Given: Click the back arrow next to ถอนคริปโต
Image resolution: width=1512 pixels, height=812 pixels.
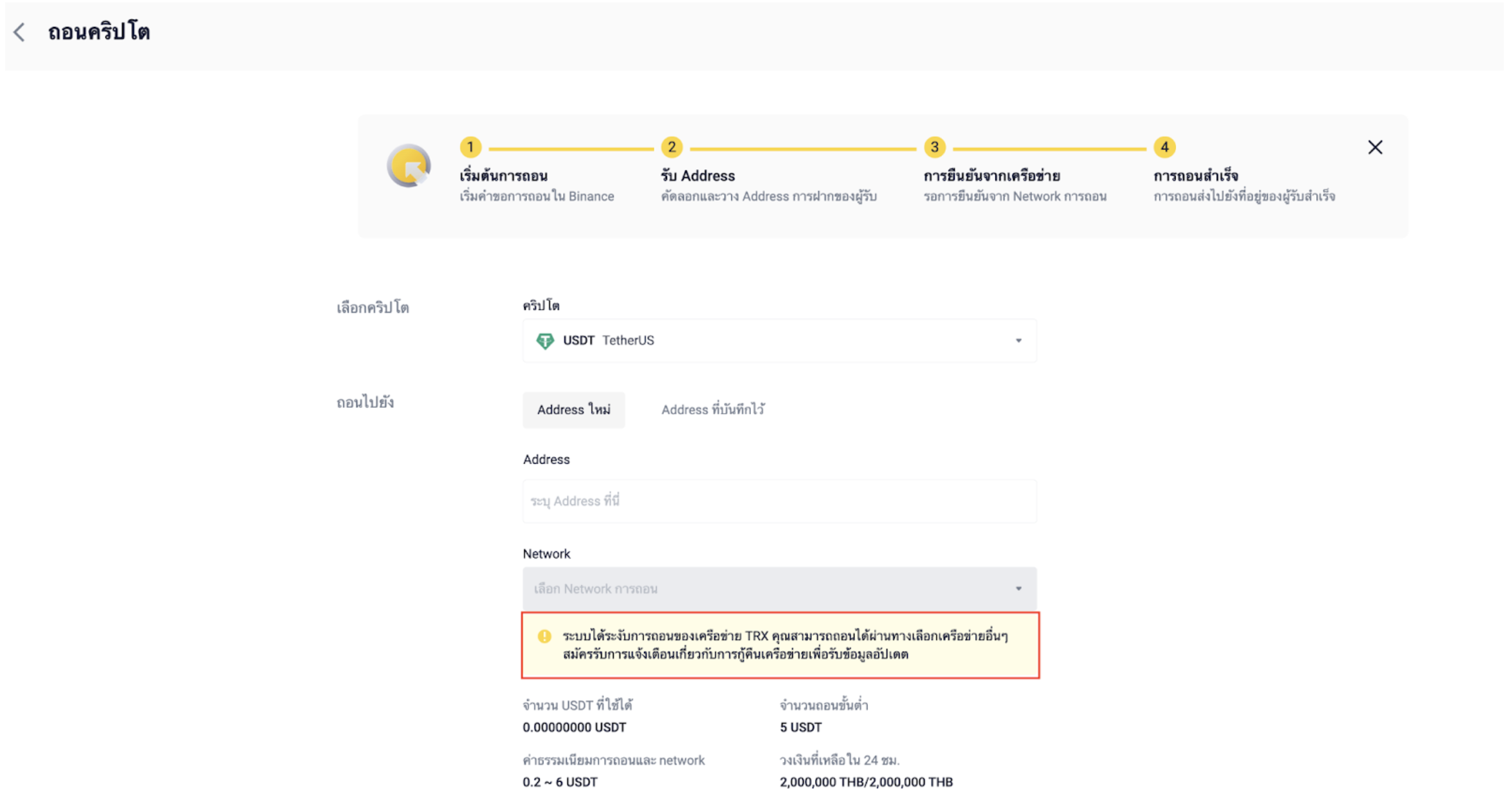Looking at the screenshot, I should [x=20, y=32].
